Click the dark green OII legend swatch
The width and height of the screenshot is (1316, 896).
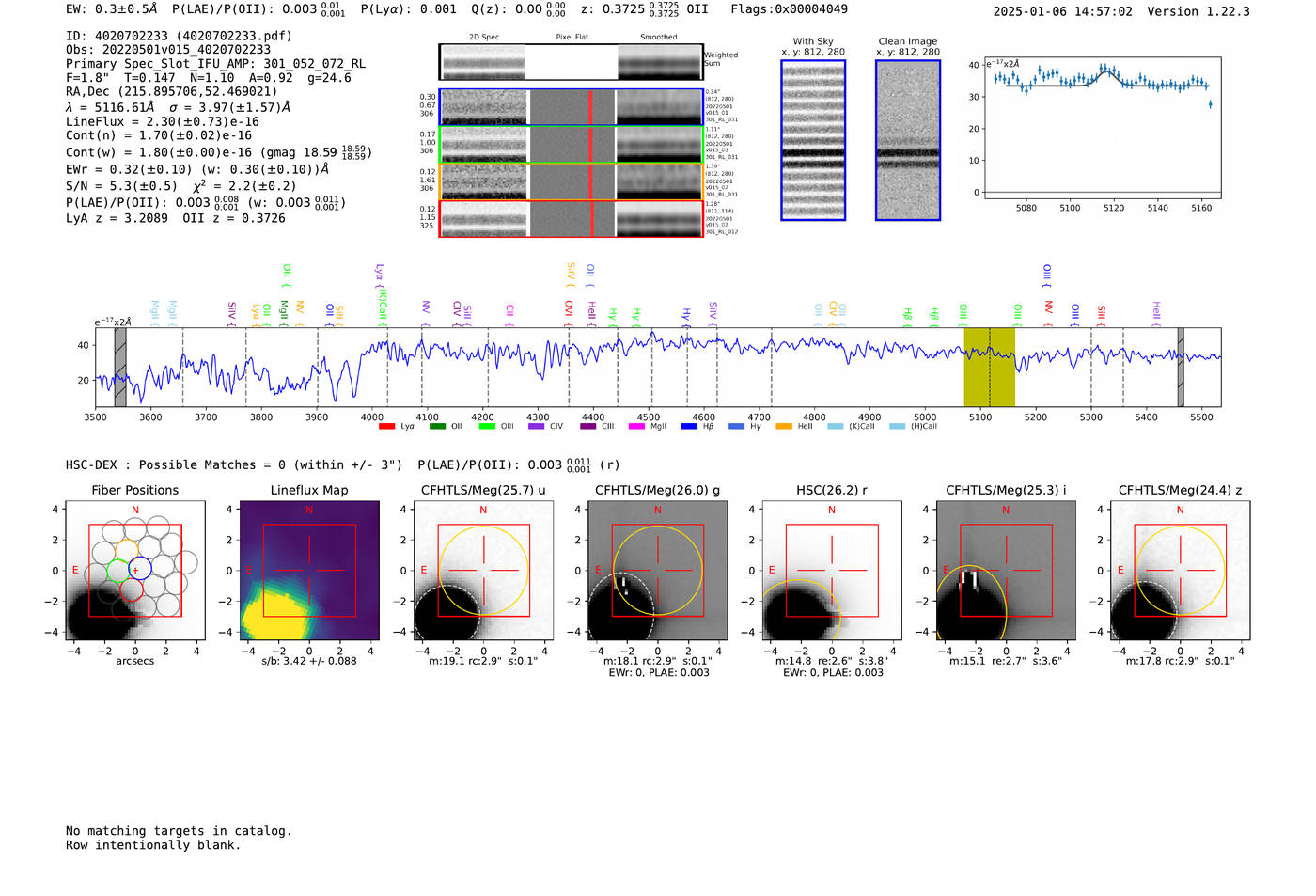(x=437, y=427)
